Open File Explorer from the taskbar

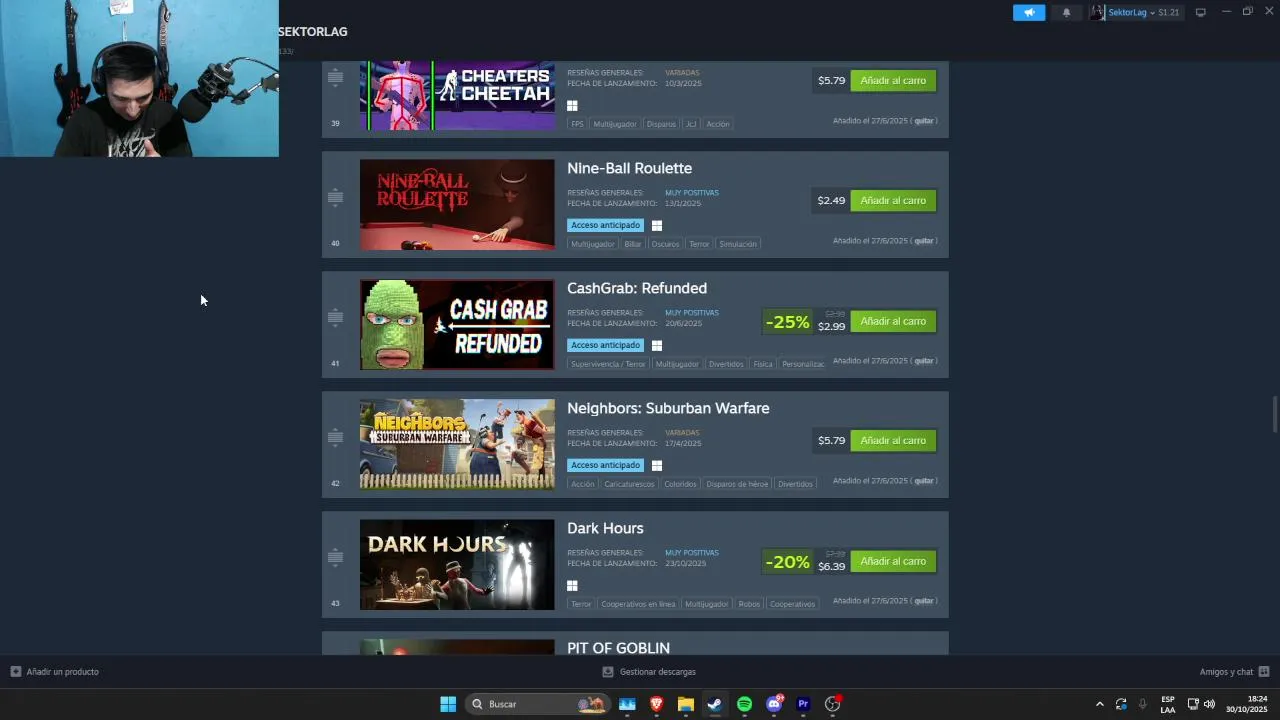pos(686,704)
